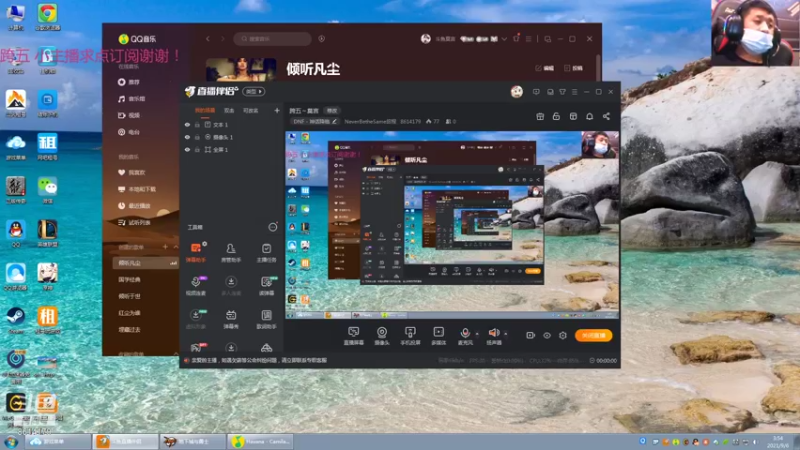
Task: Edit the DNF stream category tag
Action: tap(315, 121)
